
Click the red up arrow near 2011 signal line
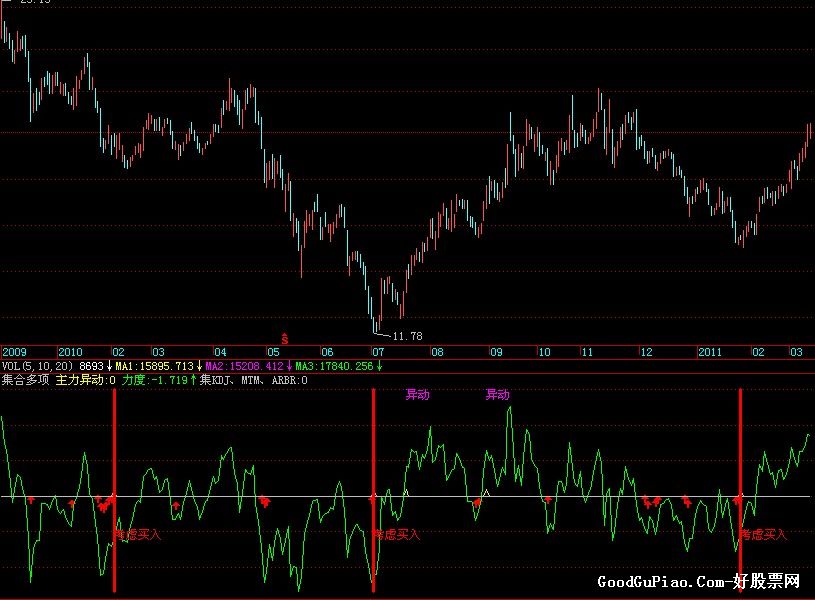(x=739, y=498)
